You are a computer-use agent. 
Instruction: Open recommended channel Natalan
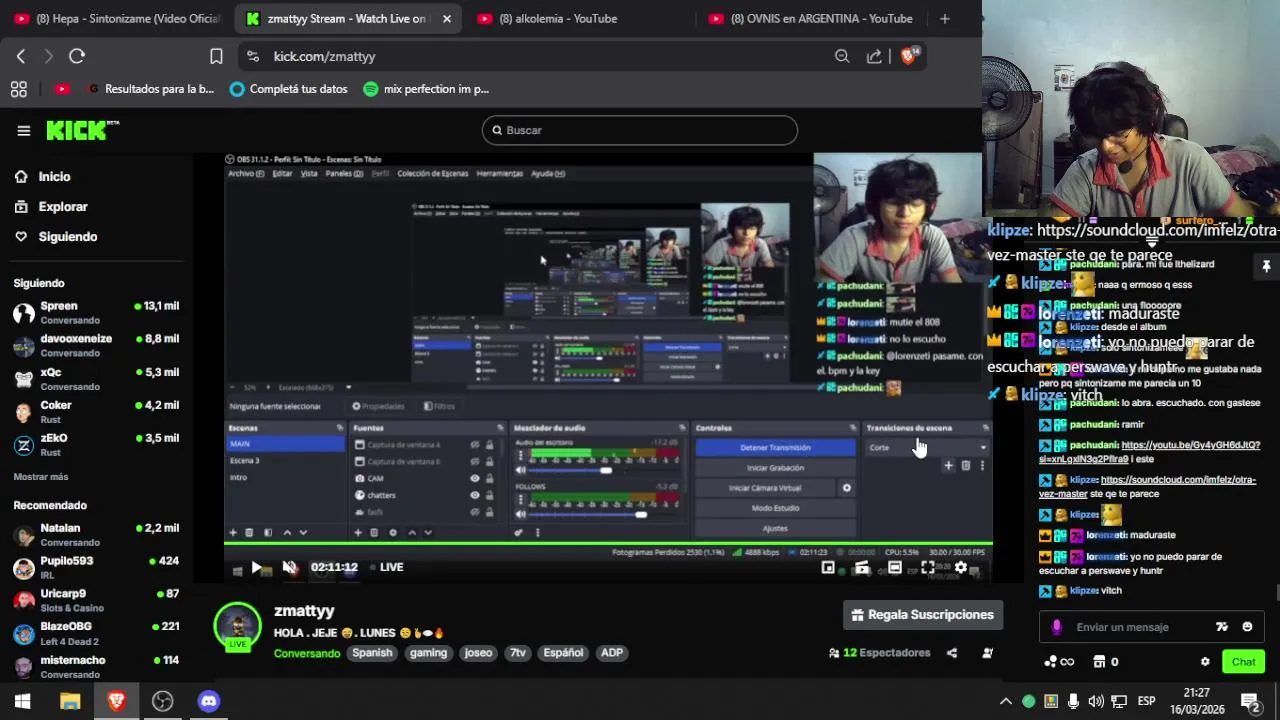[x=96, y=534]
